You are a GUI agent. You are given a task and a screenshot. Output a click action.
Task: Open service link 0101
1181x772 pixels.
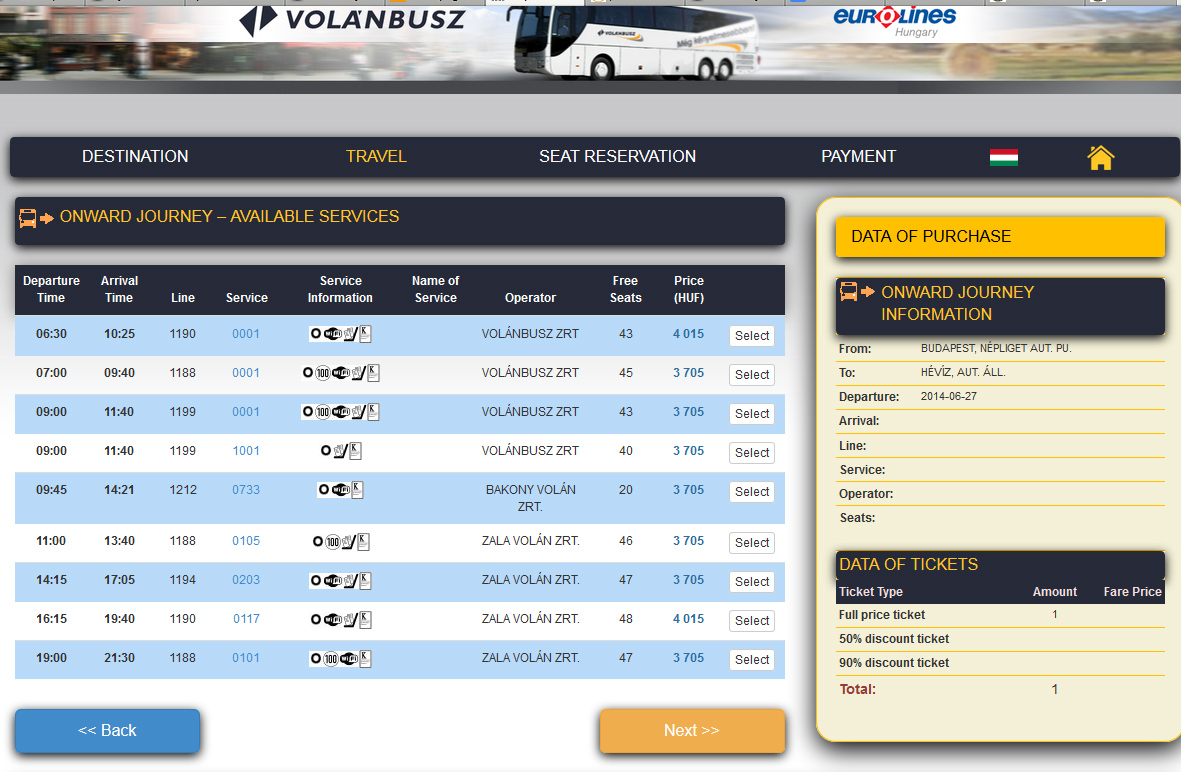click(246, 658)
